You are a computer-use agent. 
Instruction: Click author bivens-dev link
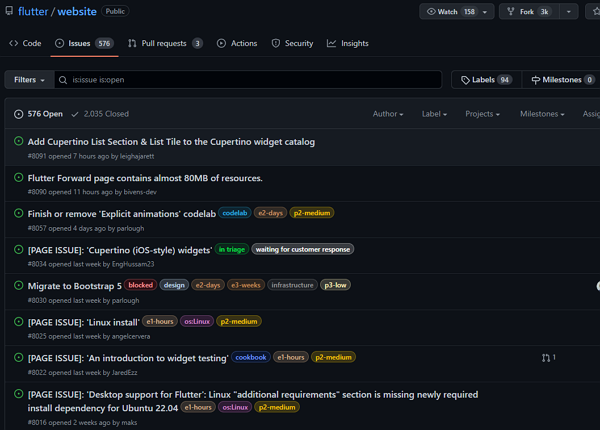tap(140, 192)
